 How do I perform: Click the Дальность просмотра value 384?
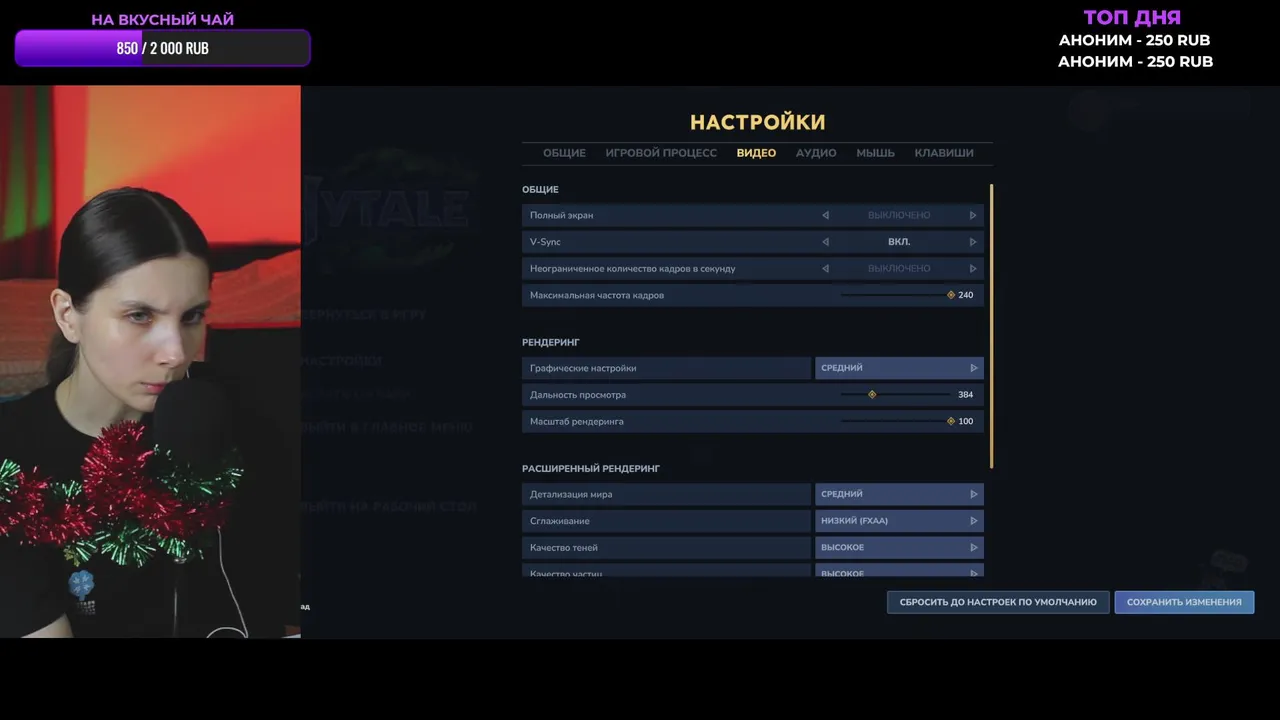(x=966, y=394)
